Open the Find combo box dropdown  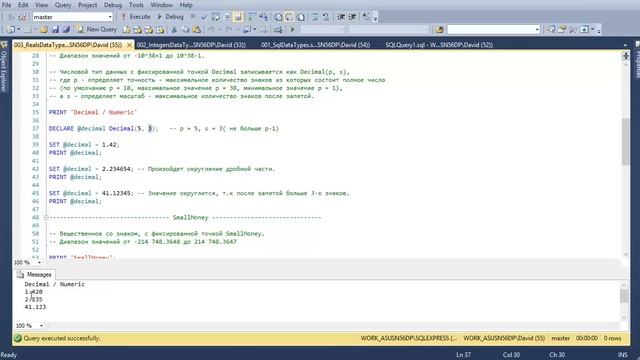click(537, 29)
